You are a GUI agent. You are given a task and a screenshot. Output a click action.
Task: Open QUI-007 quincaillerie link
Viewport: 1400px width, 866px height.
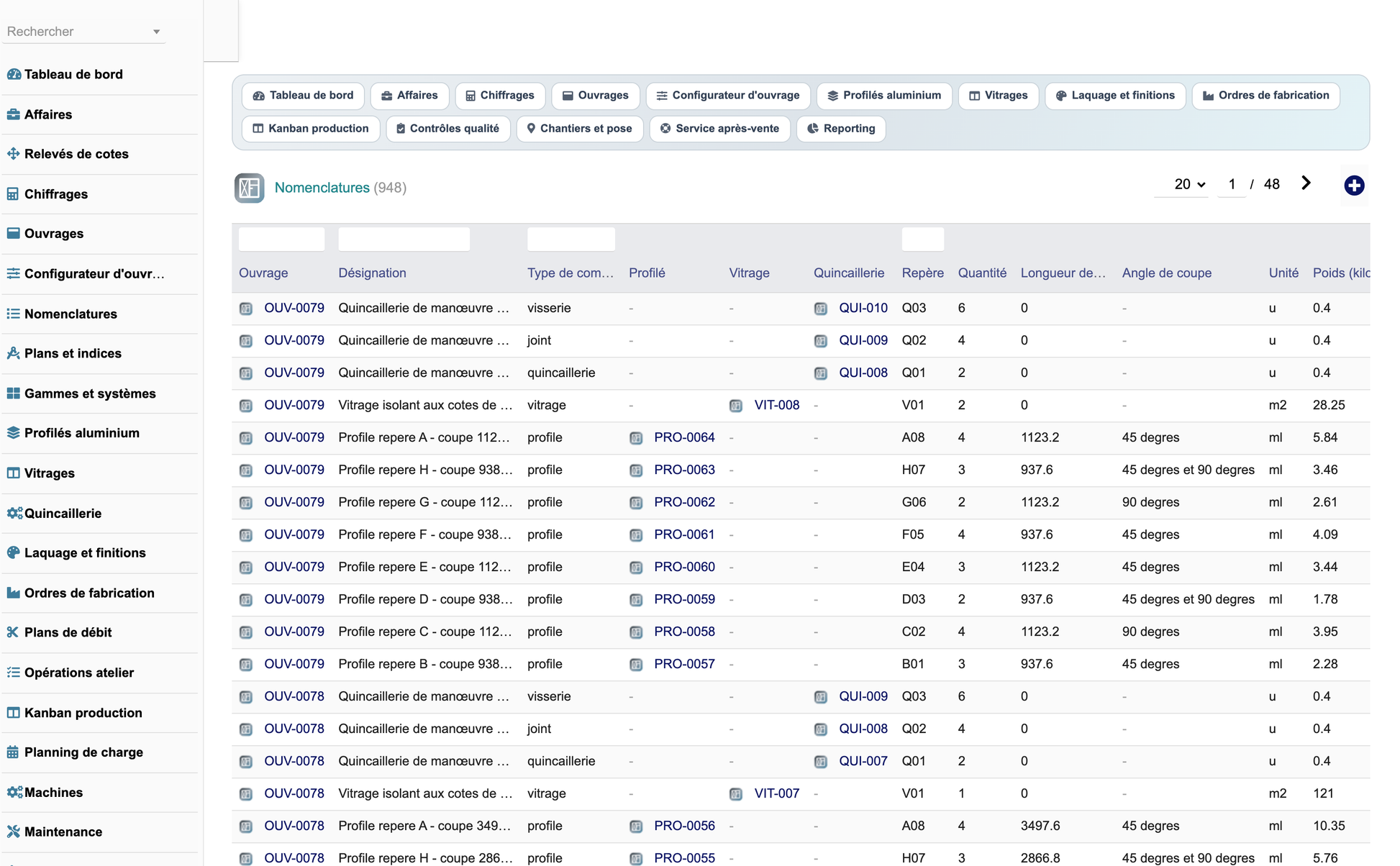863,762
